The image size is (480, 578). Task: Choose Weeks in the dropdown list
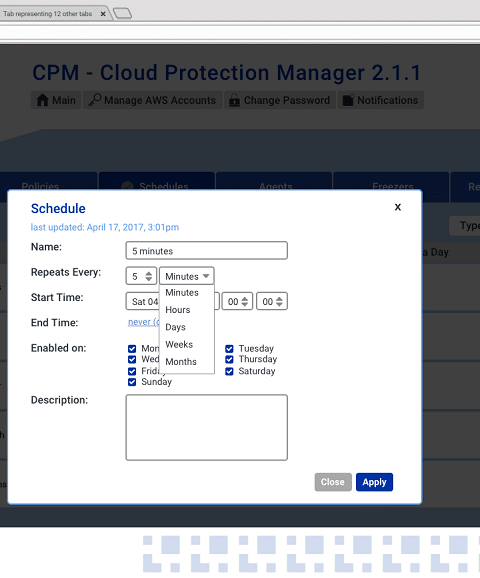click(179, 344)
